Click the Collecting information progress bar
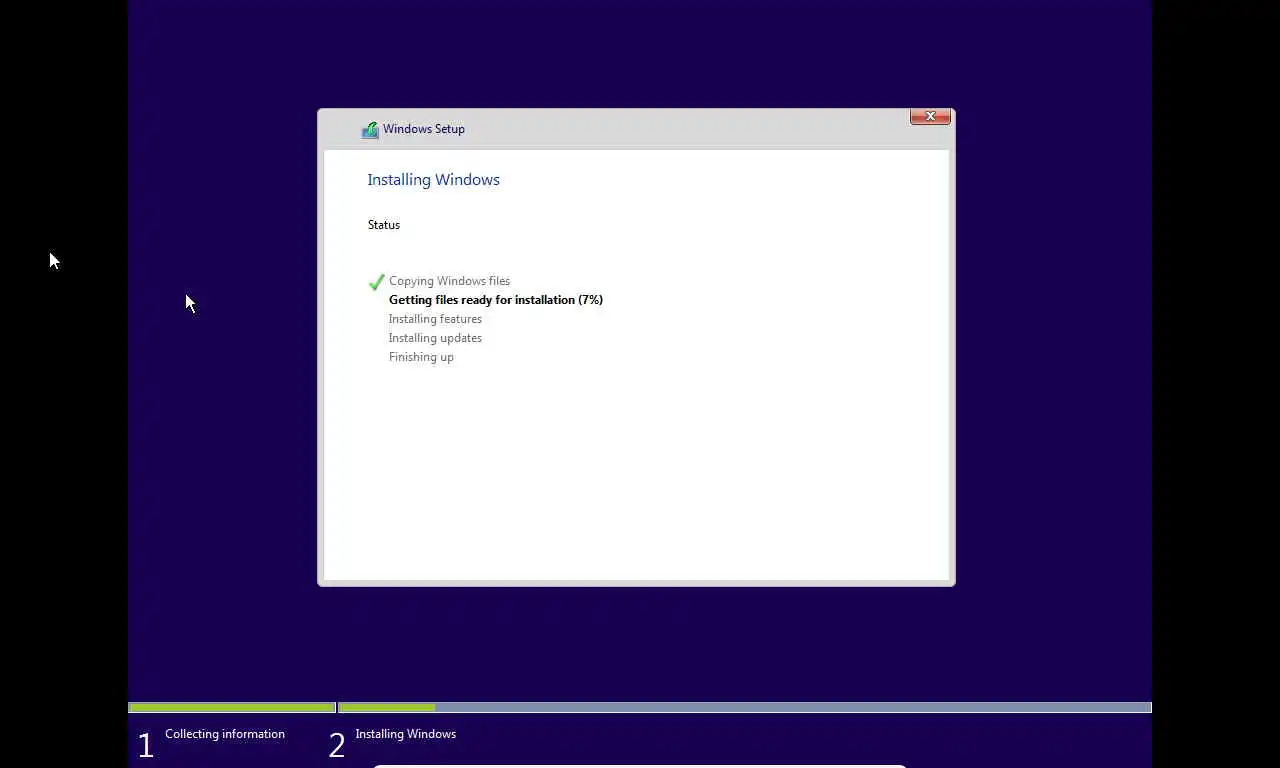The image size is (1280, 768). [232, 708]
